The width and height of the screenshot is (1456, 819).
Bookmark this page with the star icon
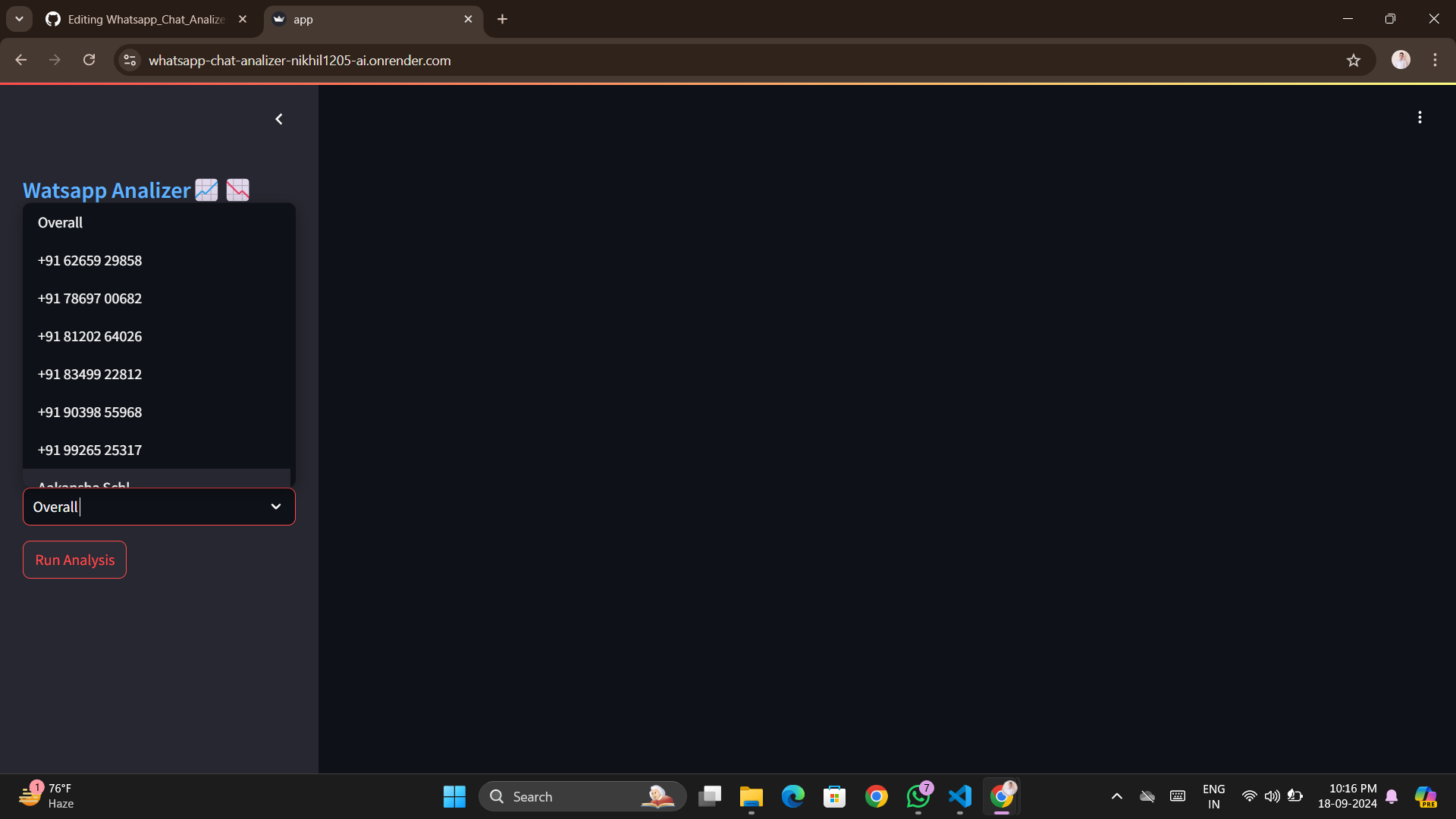click(1354, 61)
